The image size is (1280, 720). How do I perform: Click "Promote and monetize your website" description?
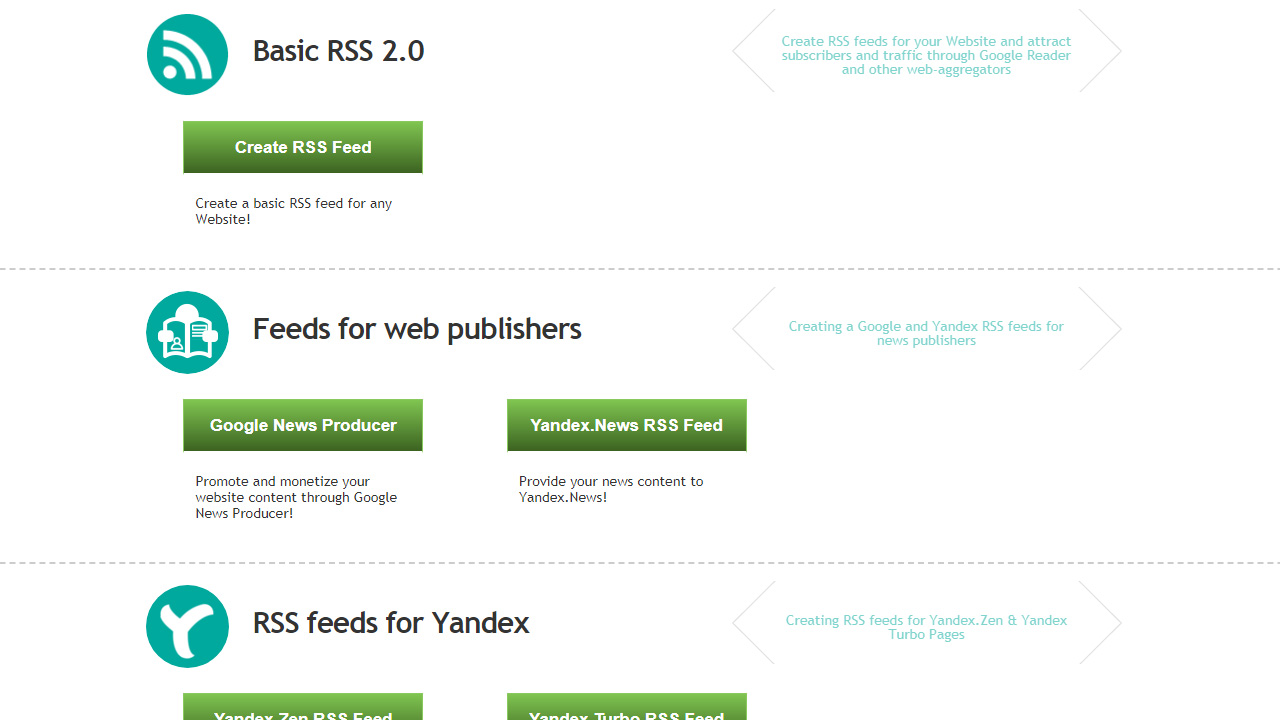296,497
